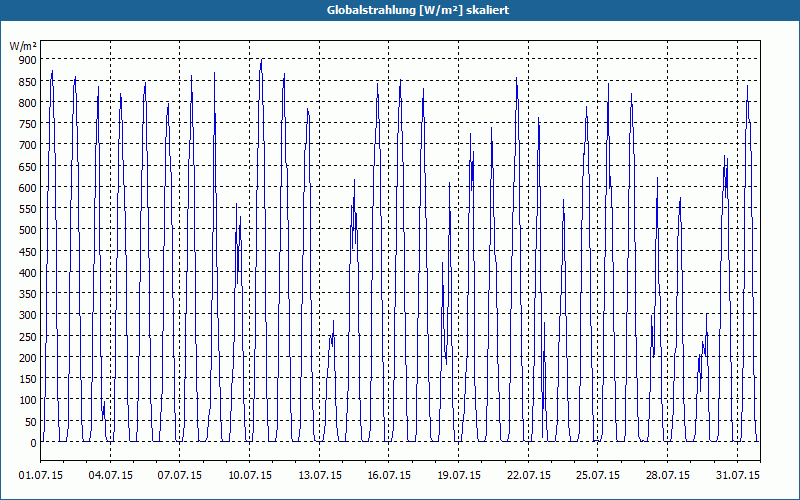Click the date label '22.07.15'

529,475
